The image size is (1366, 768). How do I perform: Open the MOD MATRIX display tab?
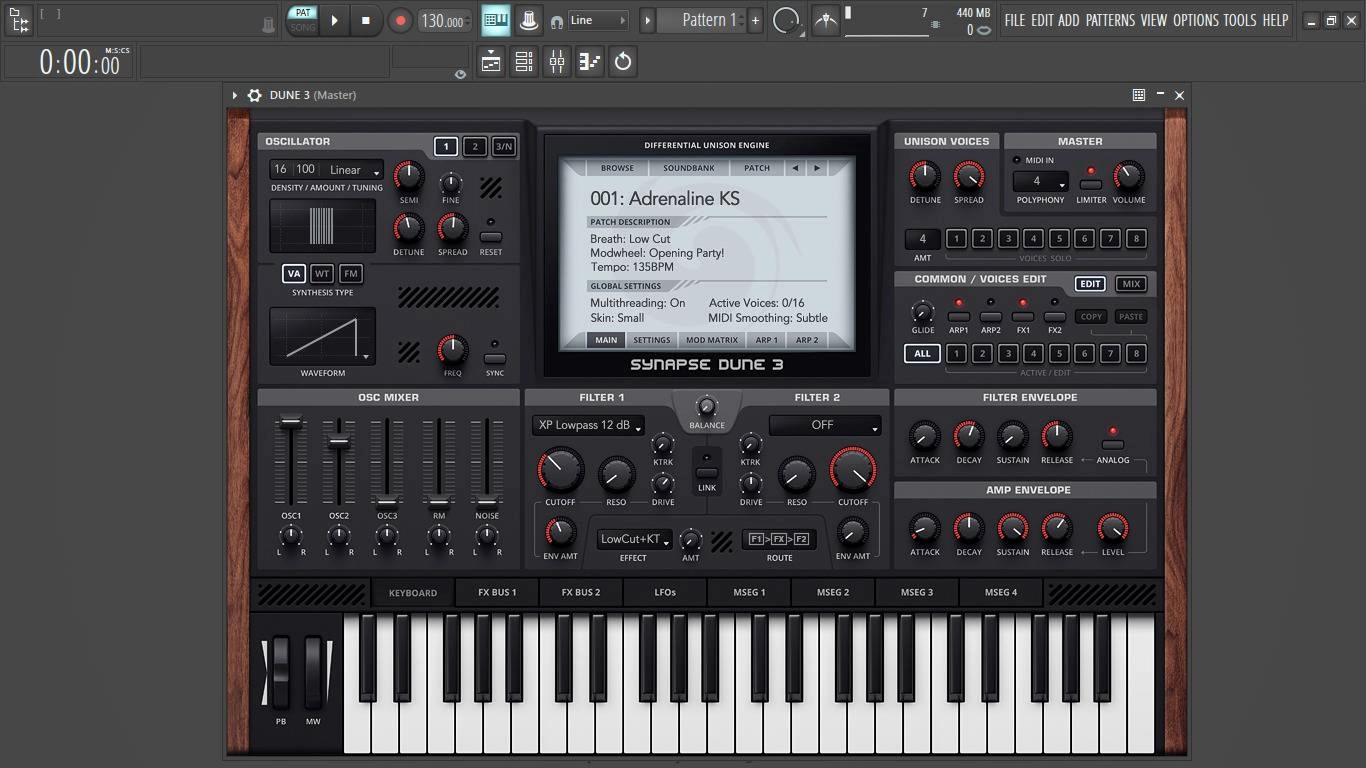(x=712, y=340)
